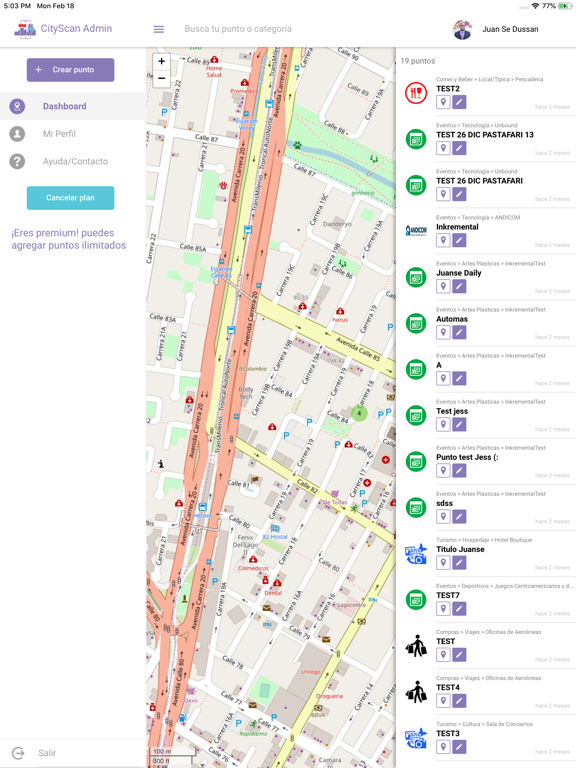
Task: Click the '¡Eres premium!' notice text
Action: 69,239
